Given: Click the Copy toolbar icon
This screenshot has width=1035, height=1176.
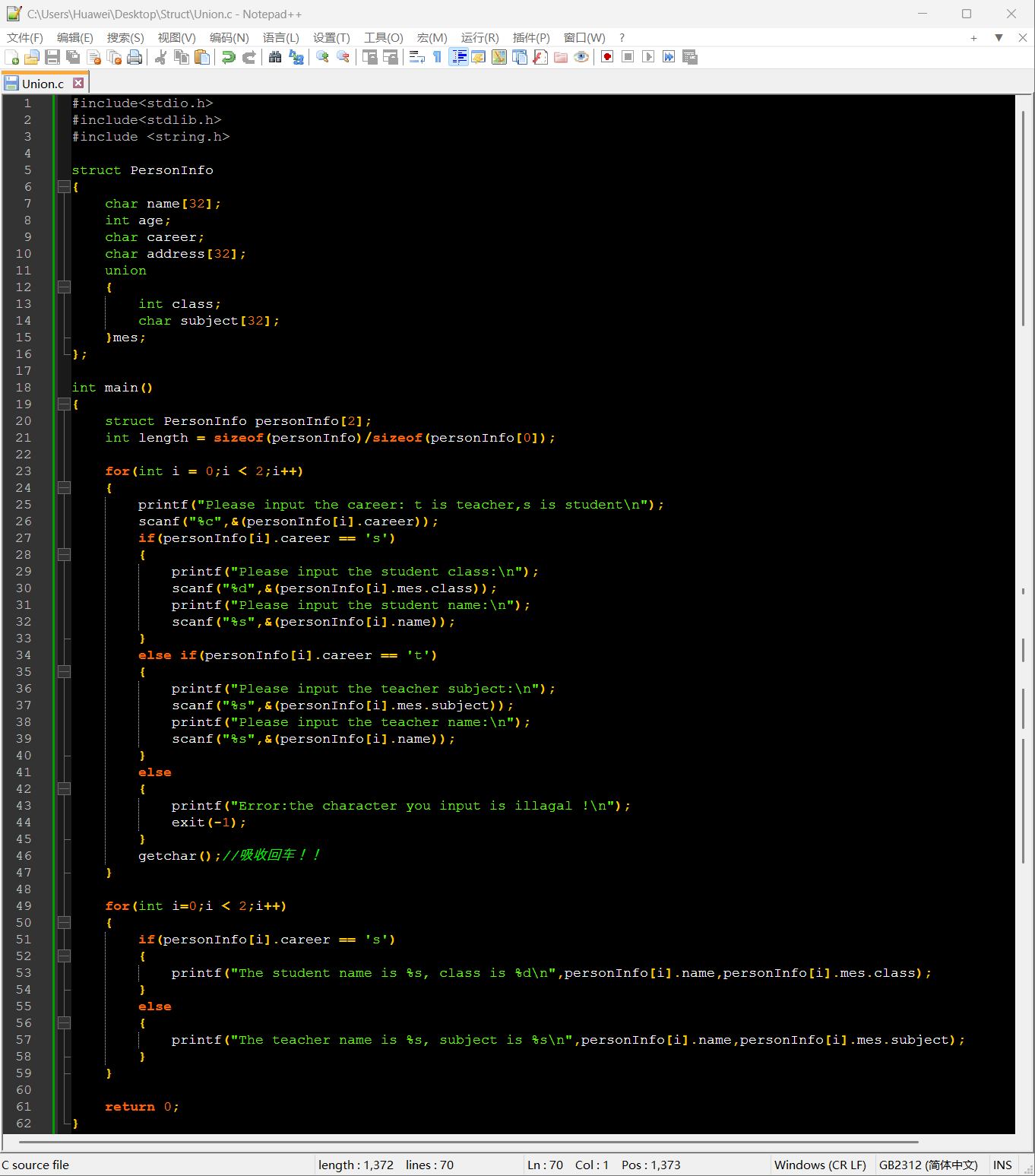Looking at the screenshot, I should click(x=182, y=57).
